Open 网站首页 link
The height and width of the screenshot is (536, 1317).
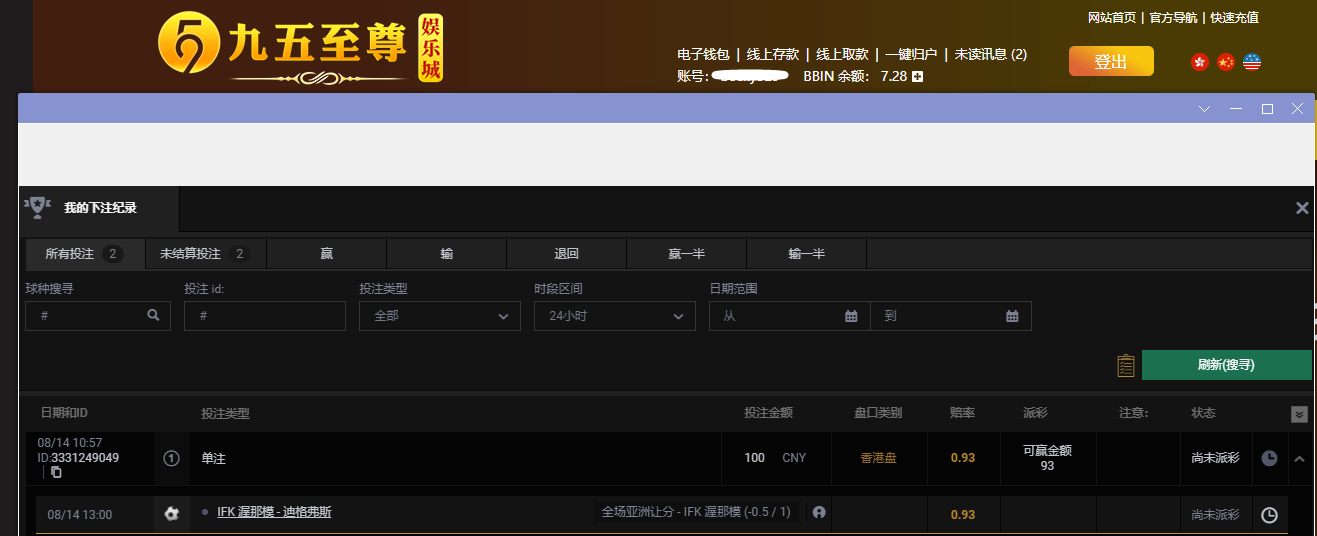[x=1112, y=18]
